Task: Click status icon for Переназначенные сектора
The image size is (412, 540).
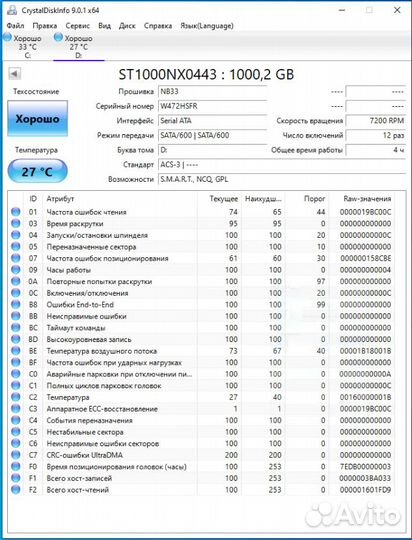Action: click(16, 247)
